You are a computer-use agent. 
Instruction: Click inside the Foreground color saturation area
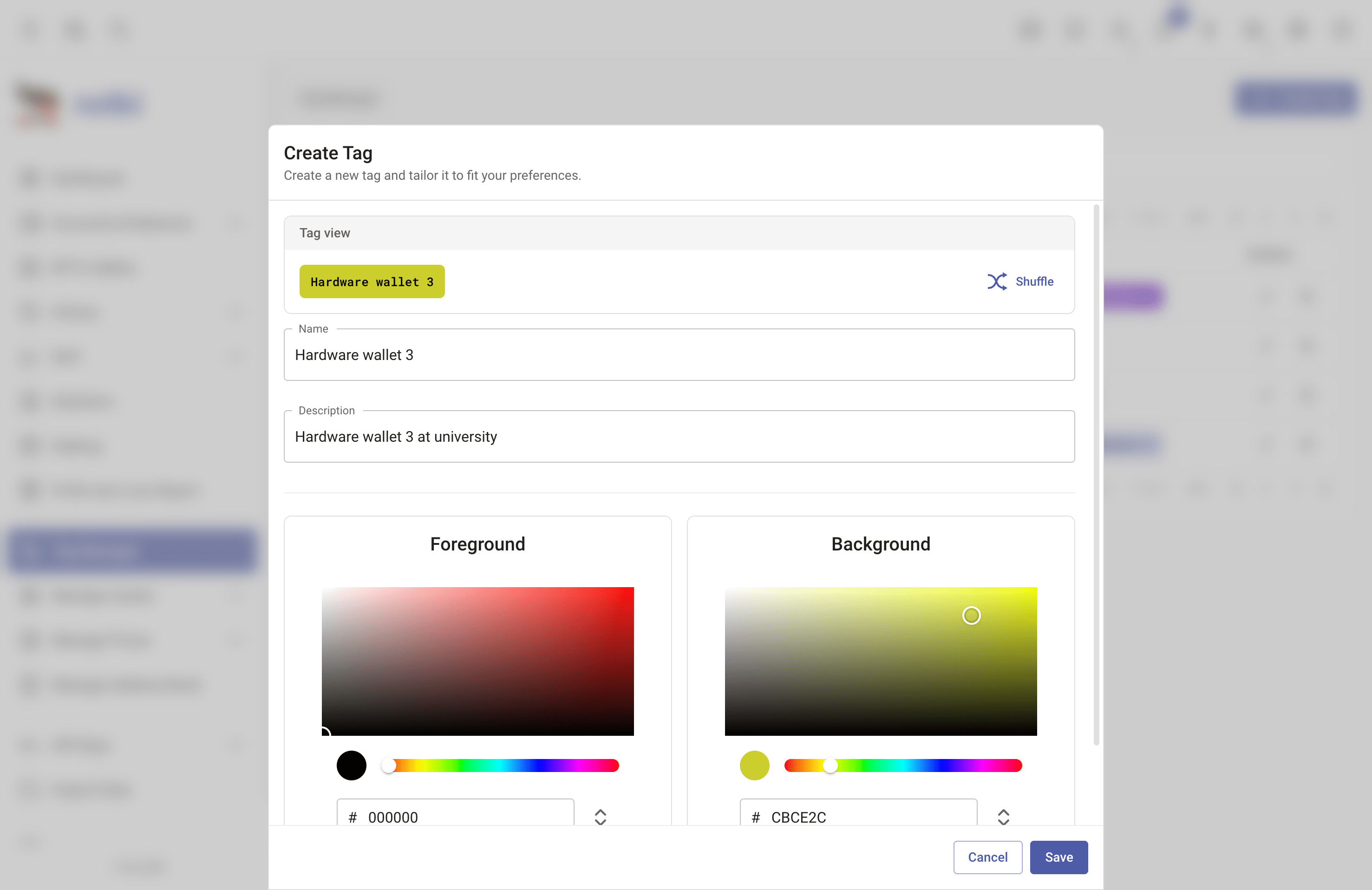[477, 661]
